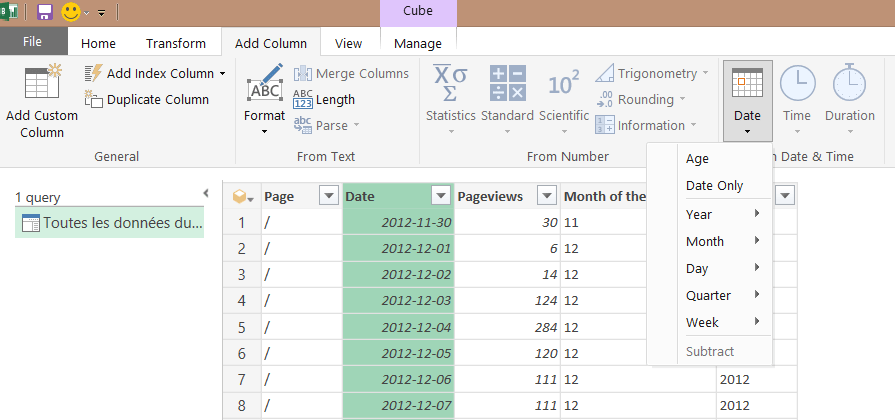Expand the Add Index Column dropdown arrow
The height and width of the screenshot is (420, 895).
222,73
